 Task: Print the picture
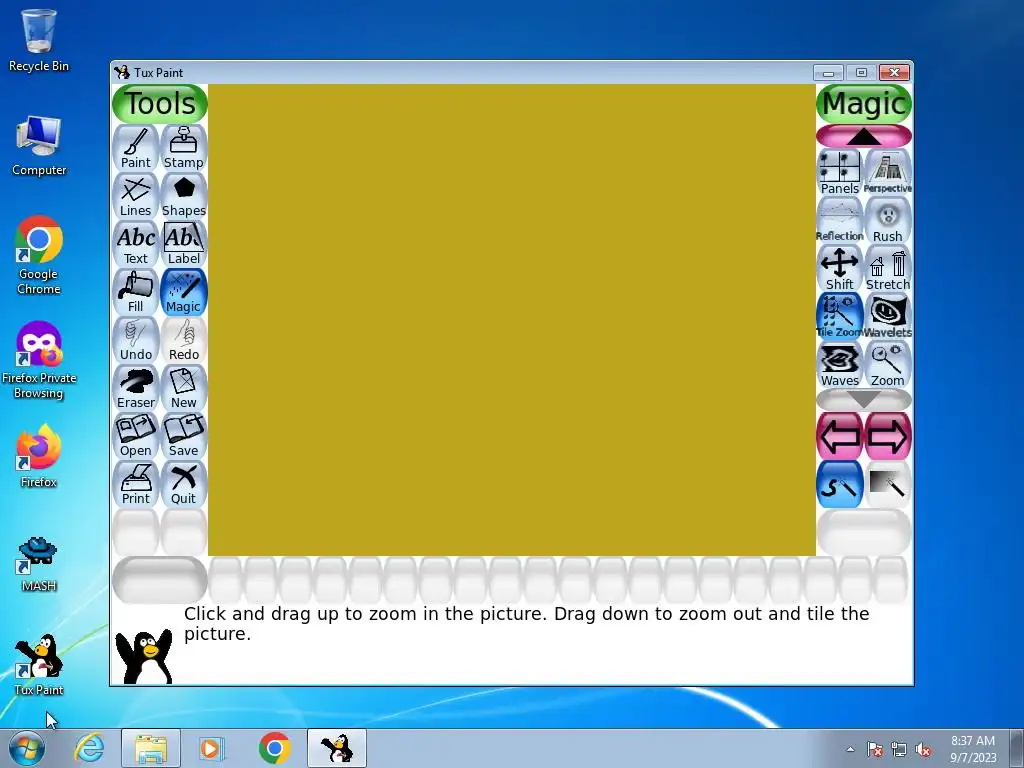(136, 484)
